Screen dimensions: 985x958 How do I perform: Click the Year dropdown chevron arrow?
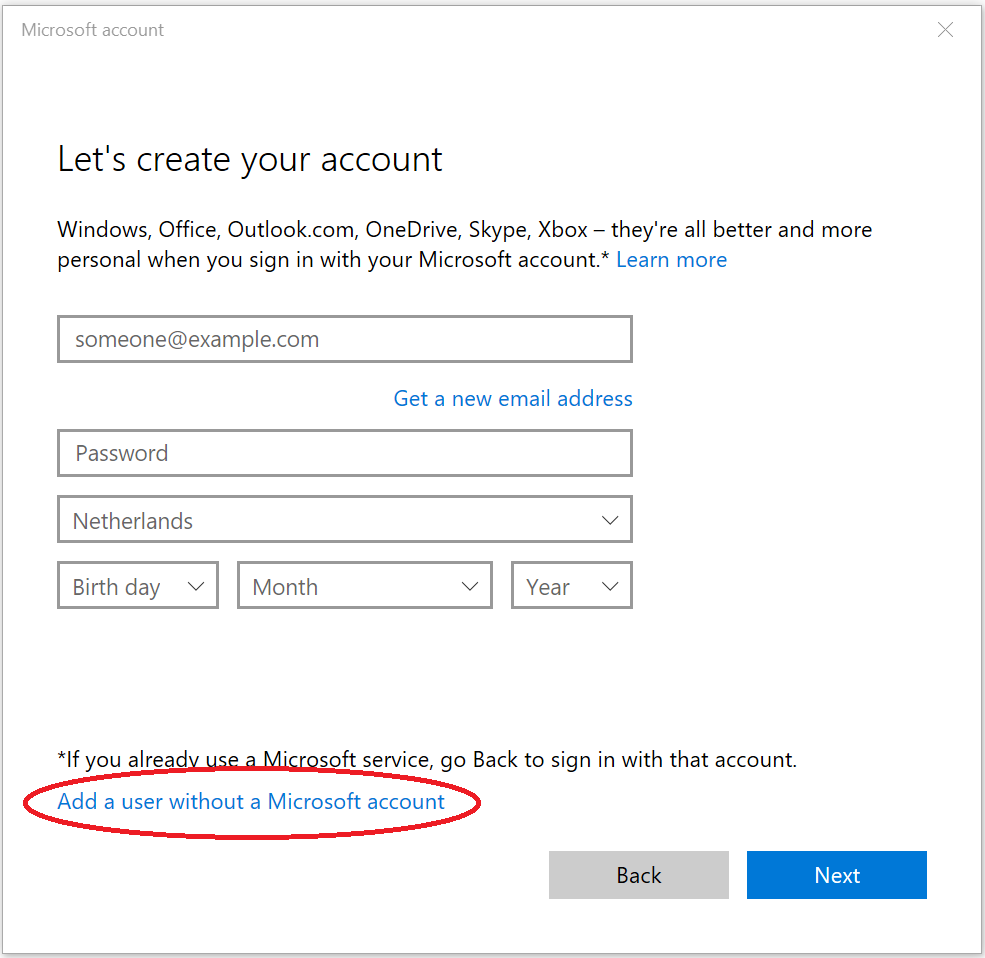(x=610, y=587)
